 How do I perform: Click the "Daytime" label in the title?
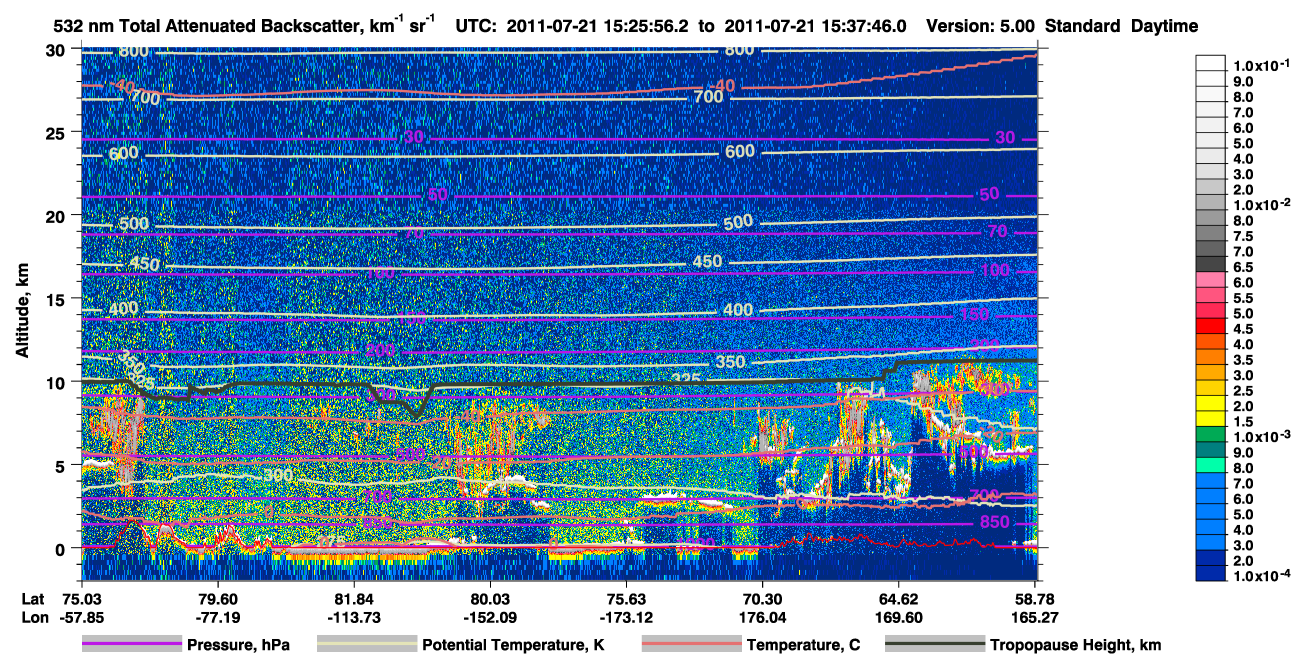tap(1164, 26)
